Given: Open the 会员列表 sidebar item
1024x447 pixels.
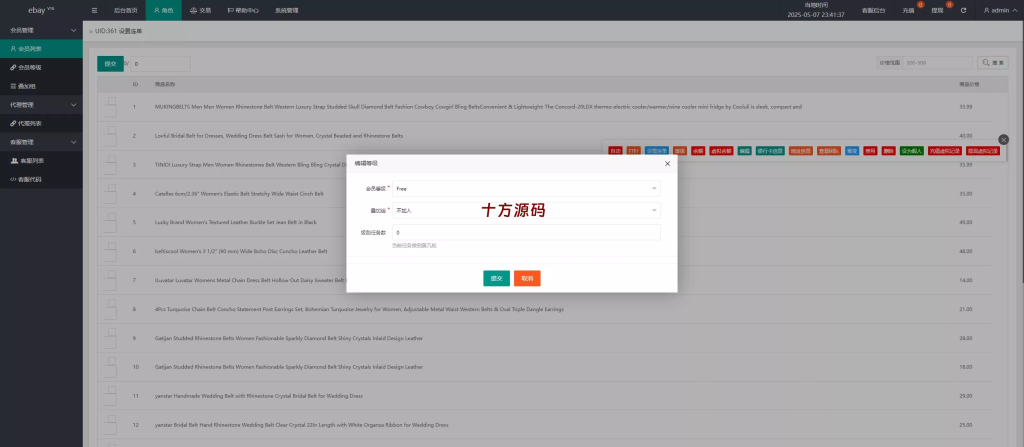Looking at the screenshot, I should tap(41, 48).
